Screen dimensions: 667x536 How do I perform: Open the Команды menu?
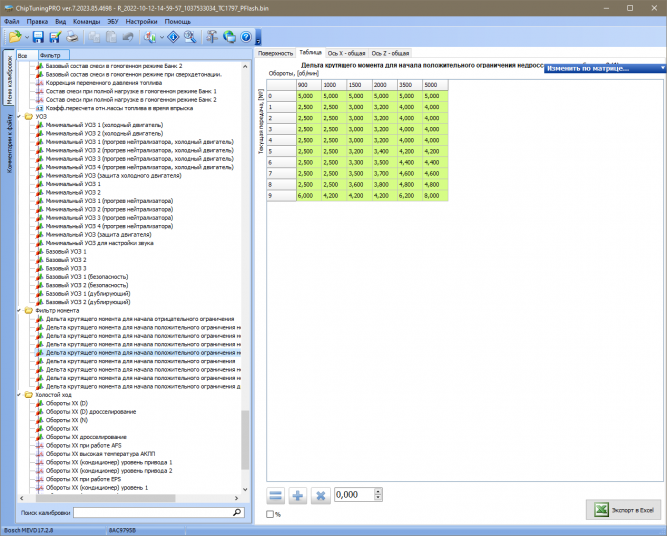tap(86, 21)
